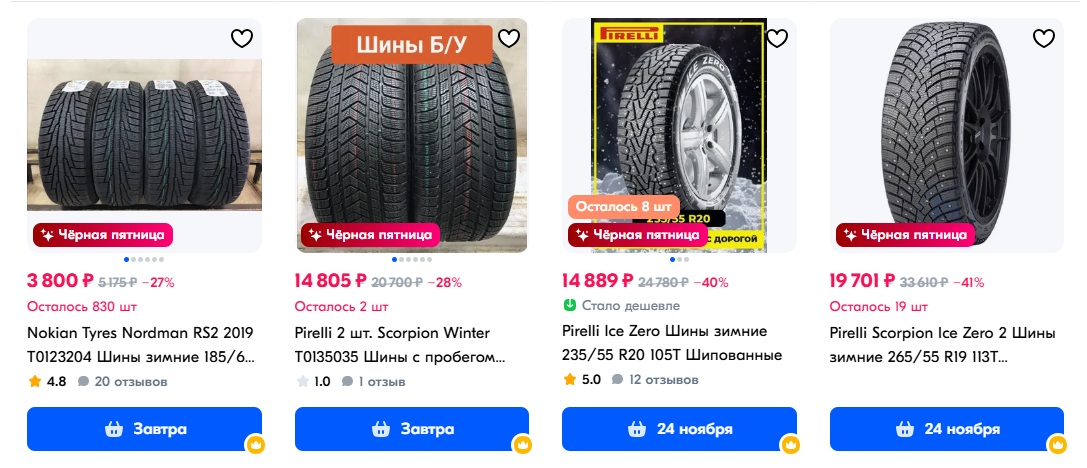
Task: Add Pirelli Ice Zero to cart, 24 ноября
Action: pos(679,429)
